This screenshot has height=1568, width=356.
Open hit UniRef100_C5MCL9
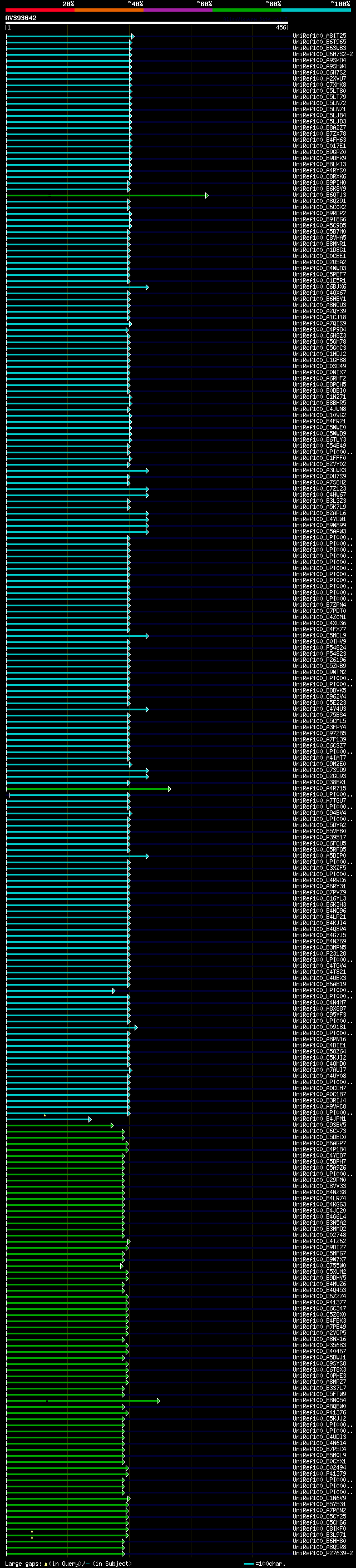319,635
